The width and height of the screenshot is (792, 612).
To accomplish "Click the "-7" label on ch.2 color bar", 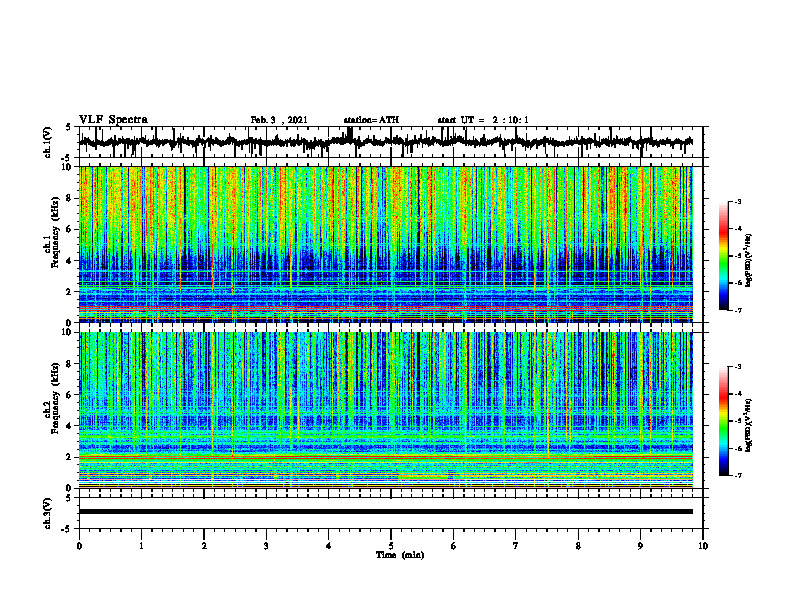I will (738, 476).
